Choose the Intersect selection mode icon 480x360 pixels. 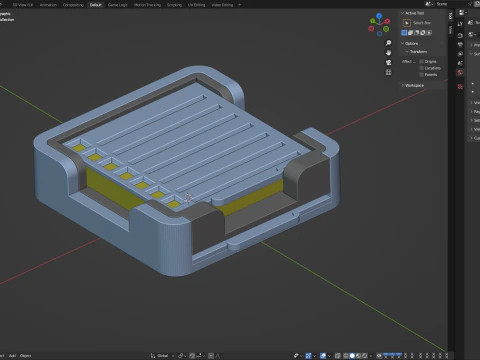pos(429,33)
